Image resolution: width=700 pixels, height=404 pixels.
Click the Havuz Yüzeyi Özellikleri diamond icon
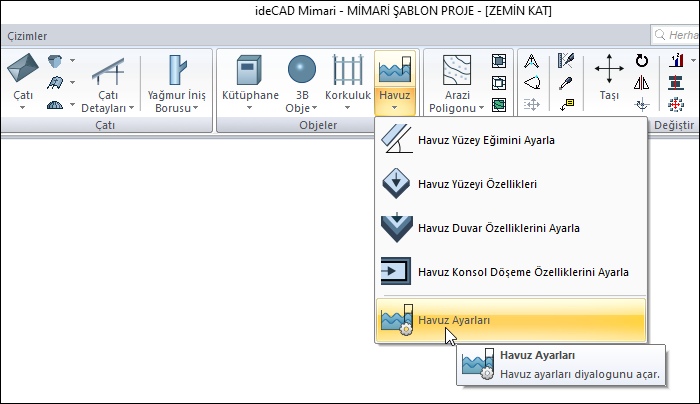click(x=396, y=183)
